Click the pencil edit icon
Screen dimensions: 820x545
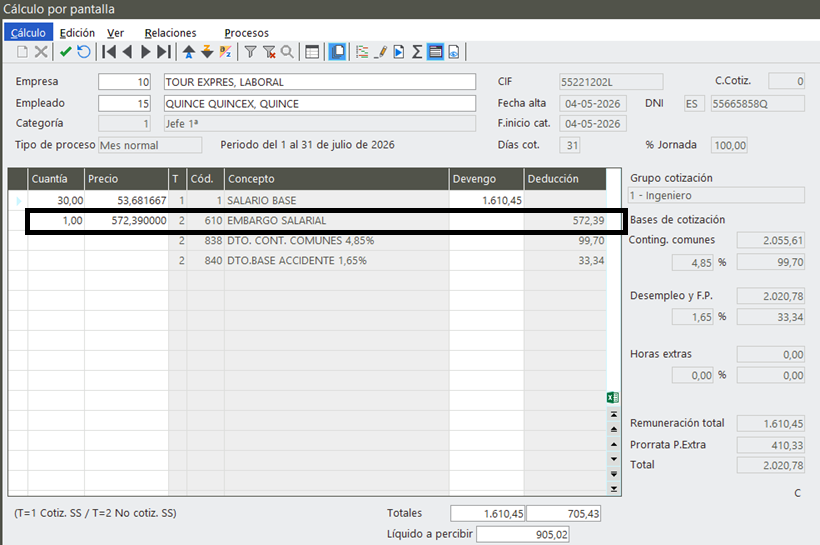(x=381, y=52)
